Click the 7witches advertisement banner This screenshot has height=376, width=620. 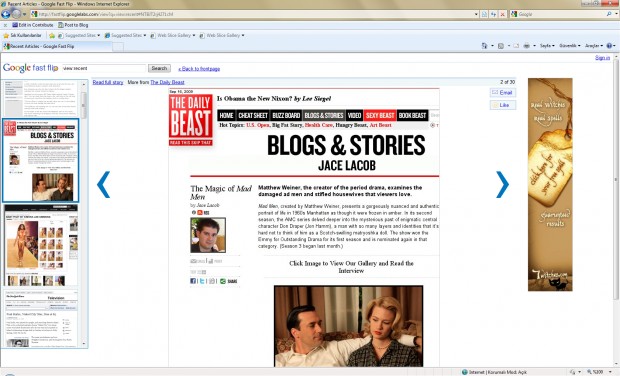[550, 184]
